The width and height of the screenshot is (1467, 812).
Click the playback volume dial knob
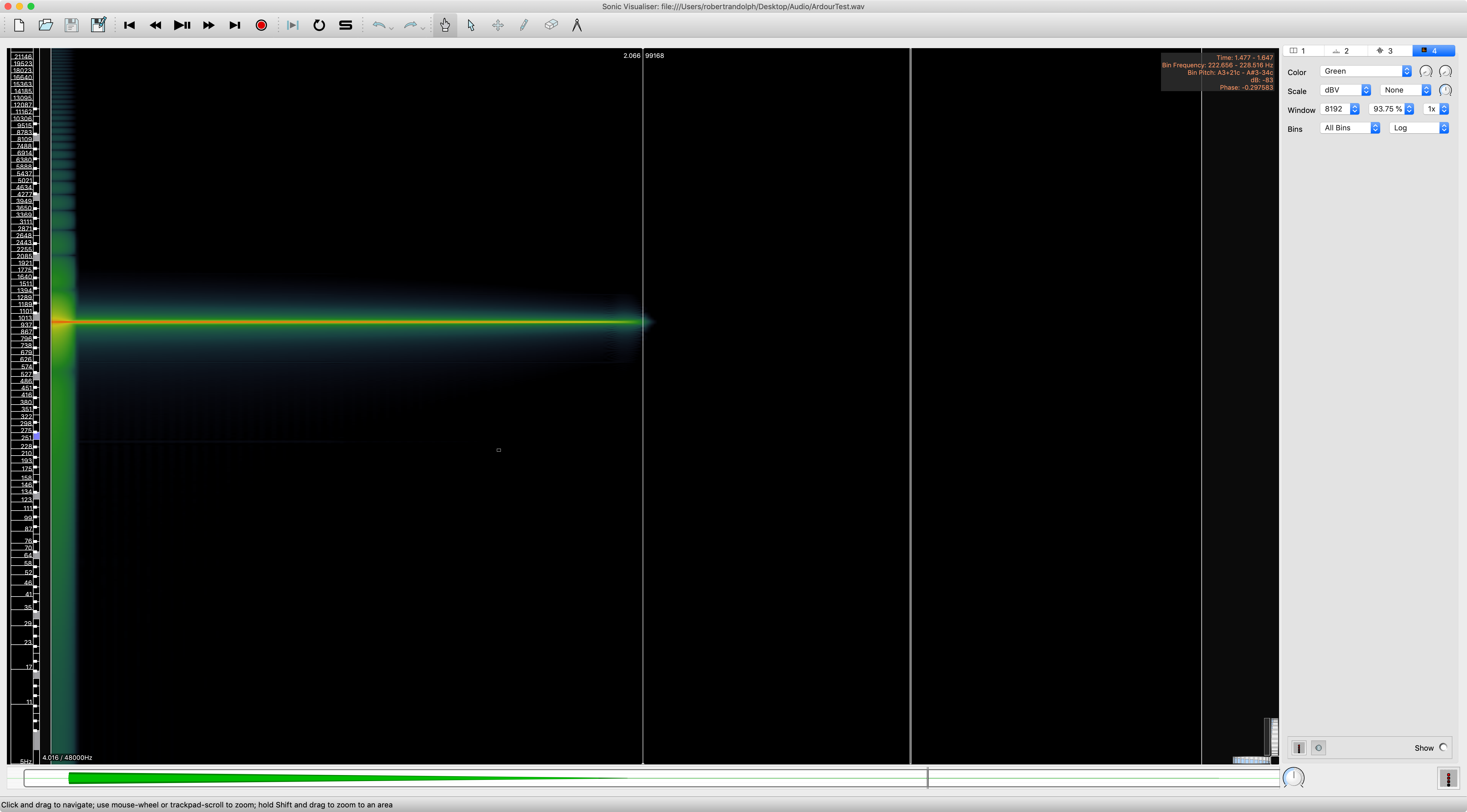point(1293,777)
